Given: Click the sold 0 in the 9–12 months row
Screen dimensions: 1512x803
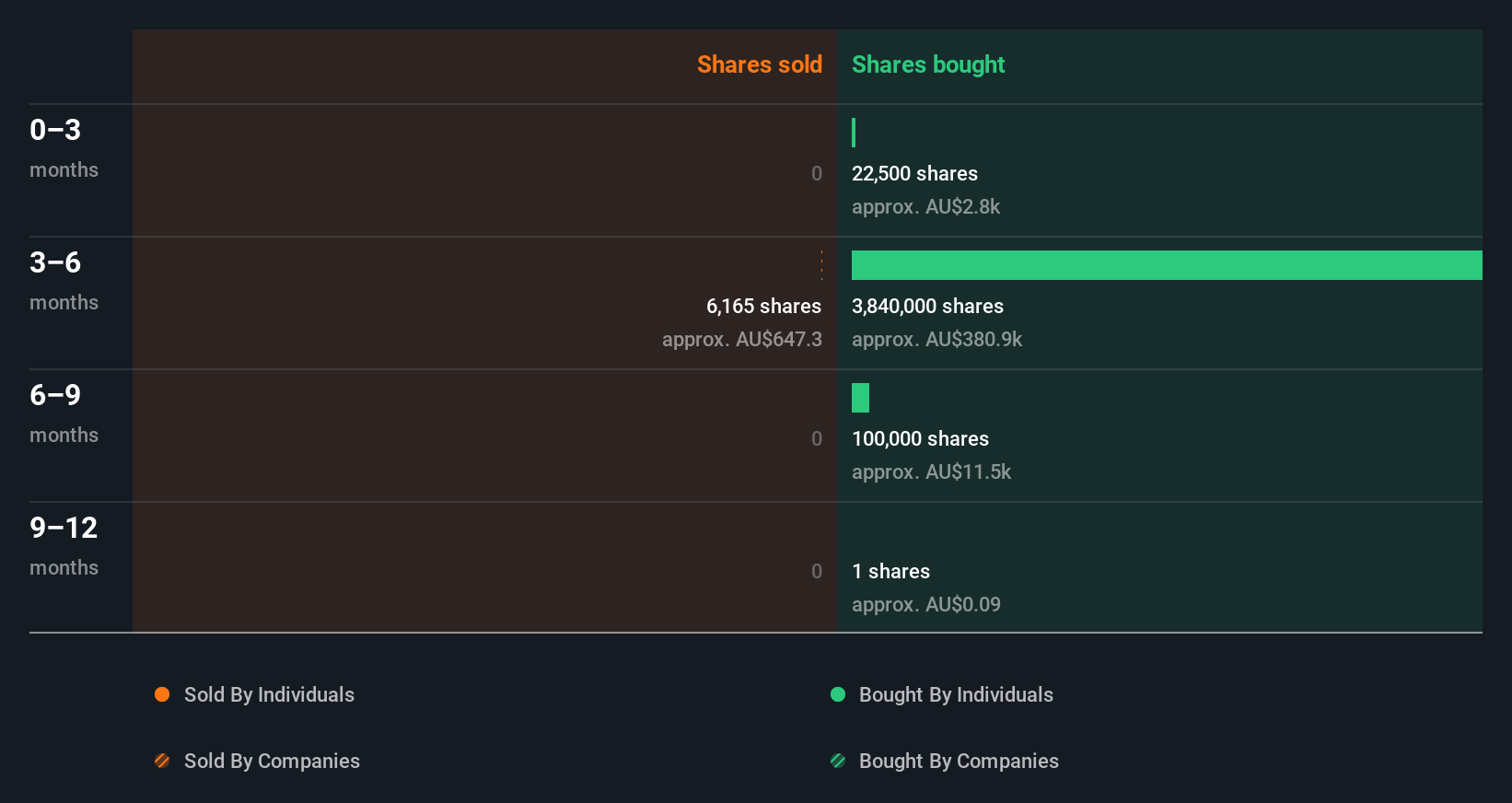Looking at the screenshot, I should pos(817,571).
